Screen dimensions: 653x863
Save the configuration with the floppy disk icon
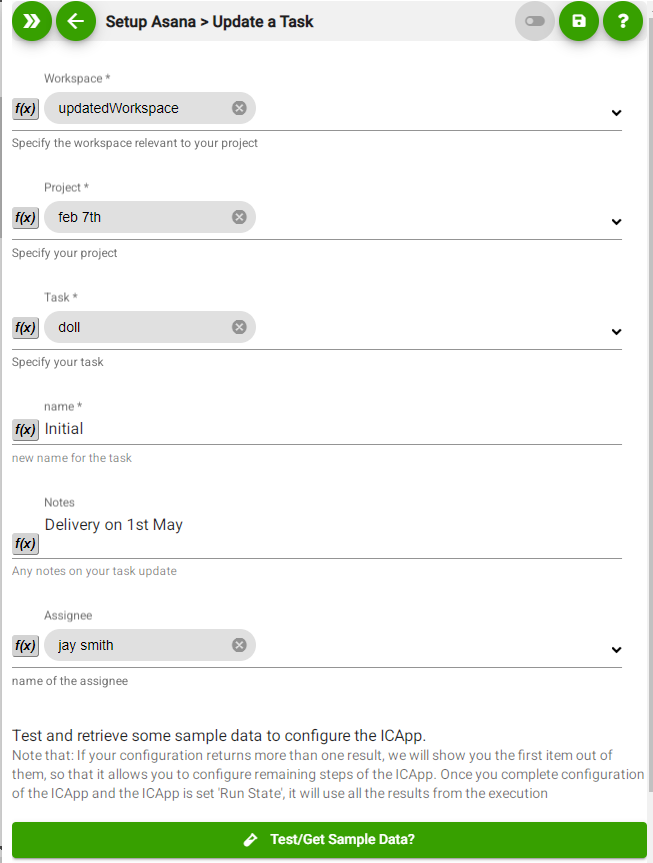point(579,21)
